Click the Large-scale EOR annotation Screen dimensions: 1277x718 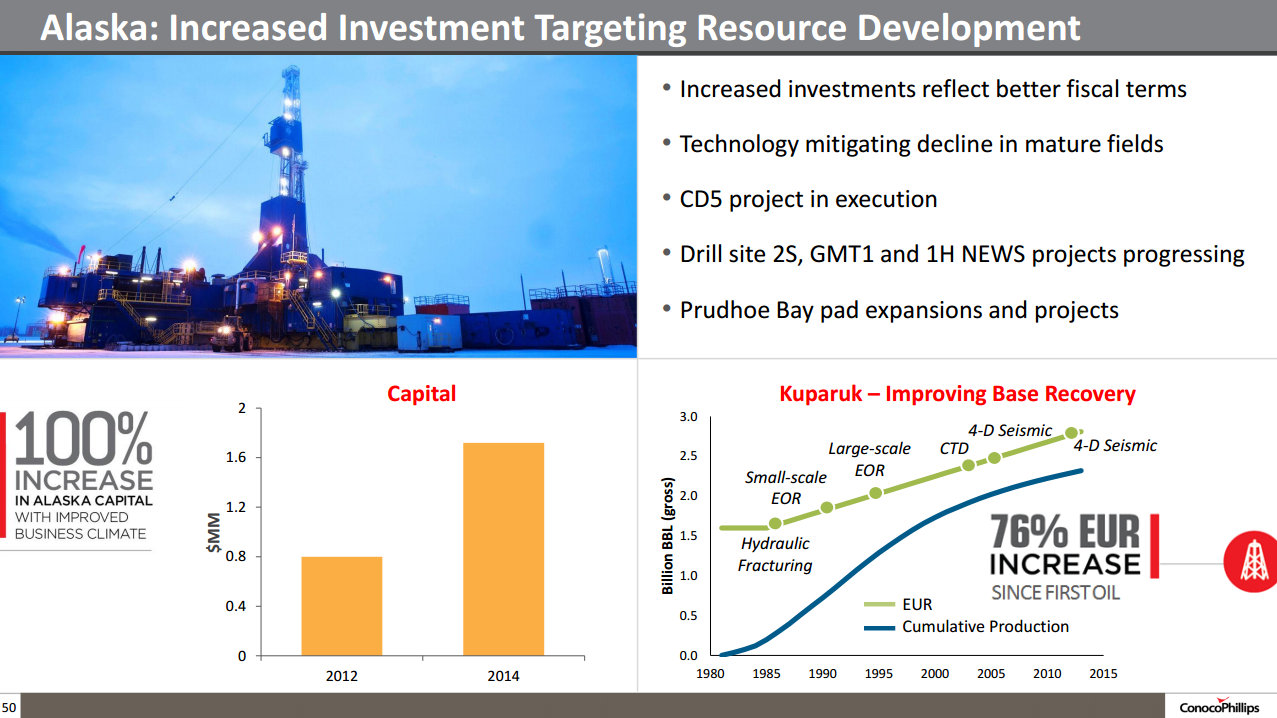point(868,459)
